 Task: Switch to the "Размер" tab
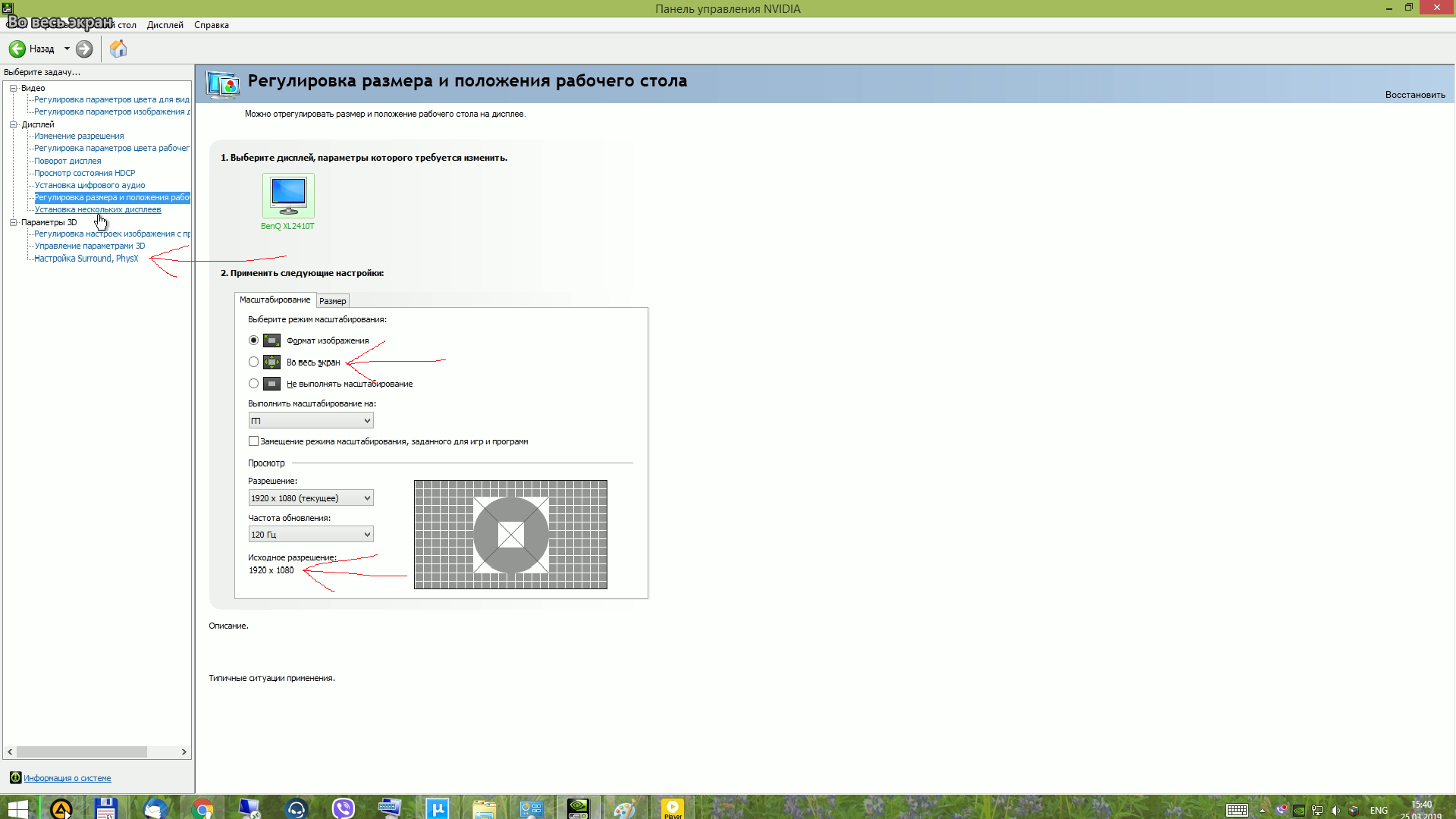click(332, 301)
